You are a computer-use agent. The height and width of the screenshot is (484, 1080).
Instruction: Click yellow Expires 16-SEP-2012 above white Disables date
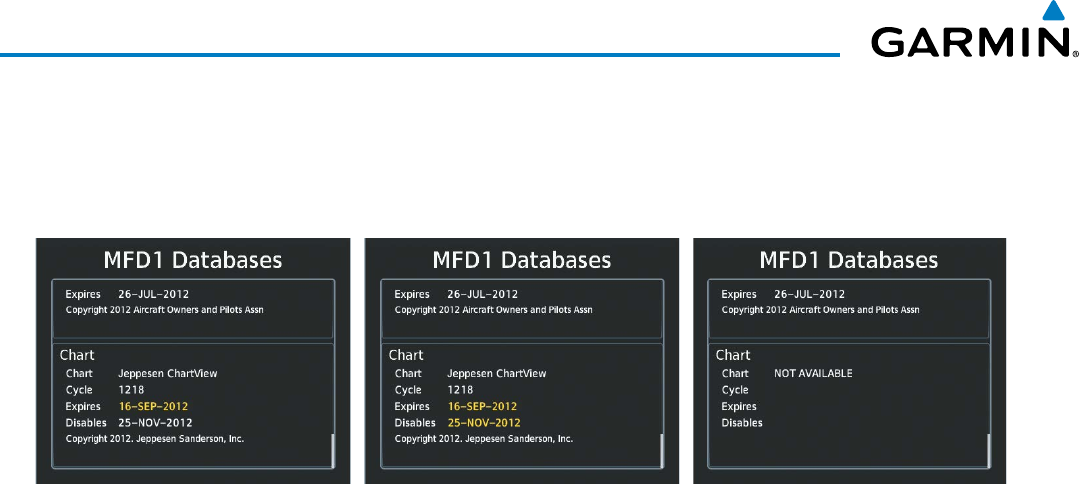click(153, 407)
